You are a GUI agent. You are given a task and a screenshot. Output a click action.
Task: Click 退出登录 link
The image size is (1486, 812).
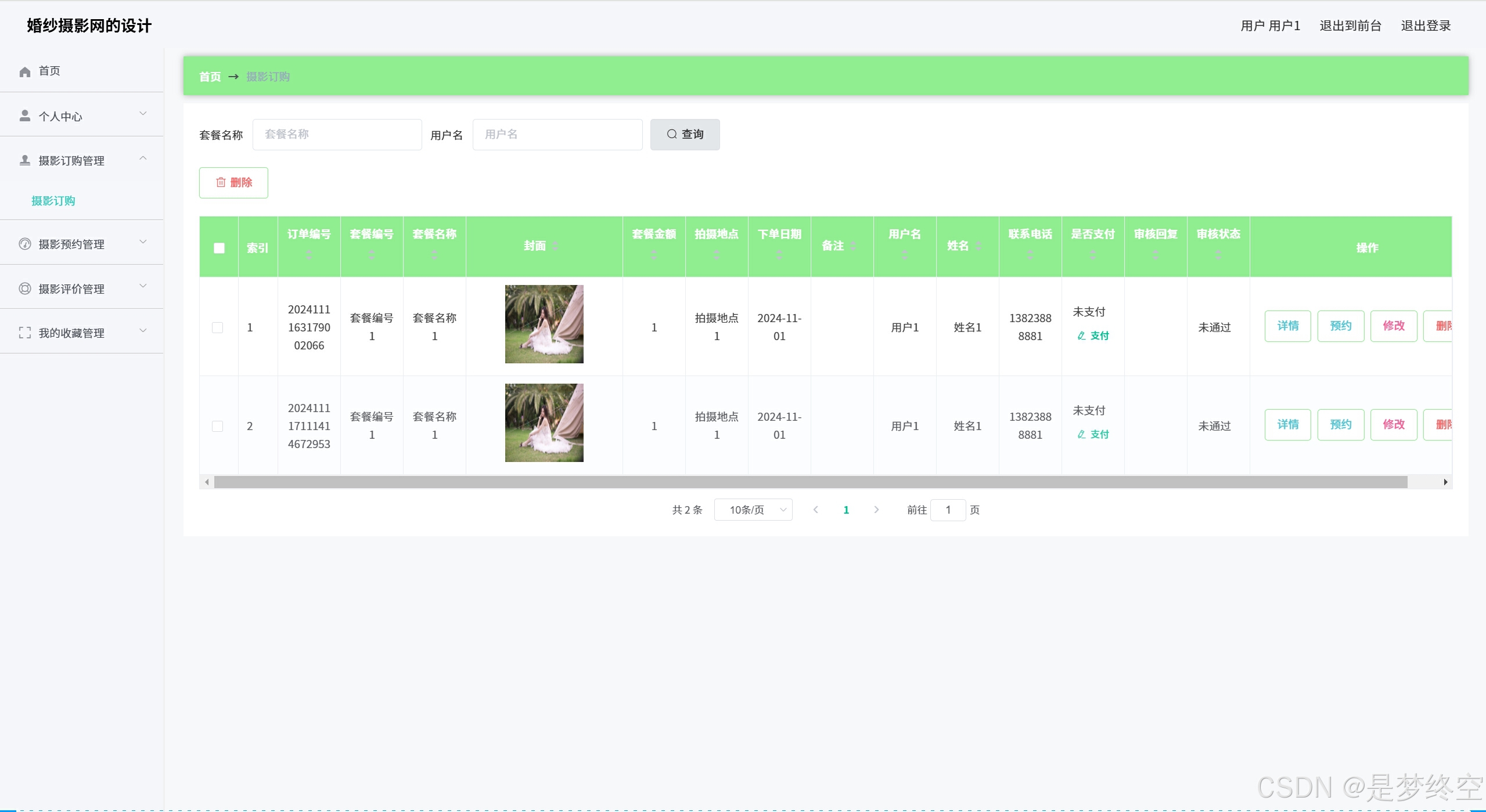(x=1426, y=26)
